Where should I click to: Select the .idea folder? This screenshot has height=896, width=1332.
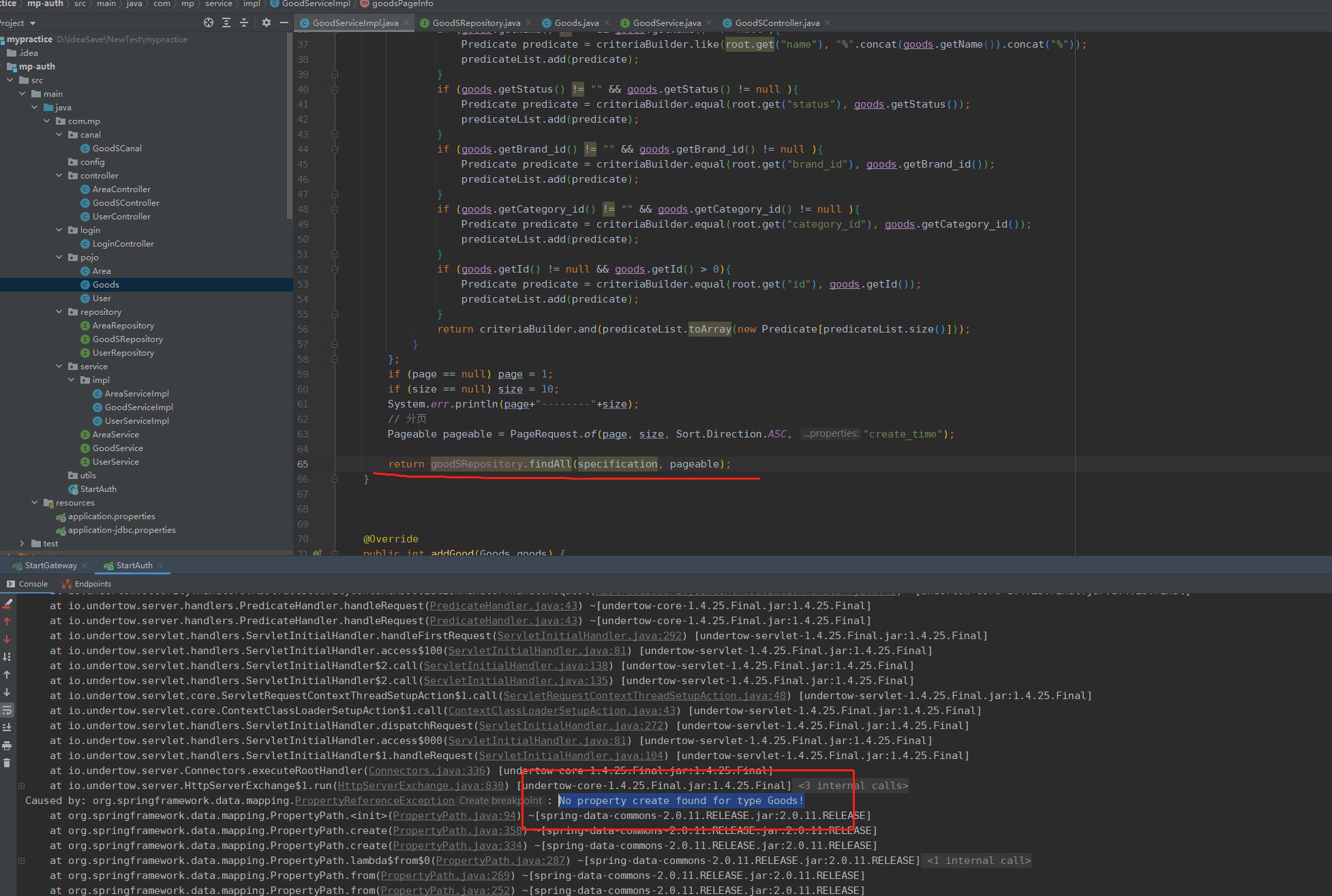28,53
